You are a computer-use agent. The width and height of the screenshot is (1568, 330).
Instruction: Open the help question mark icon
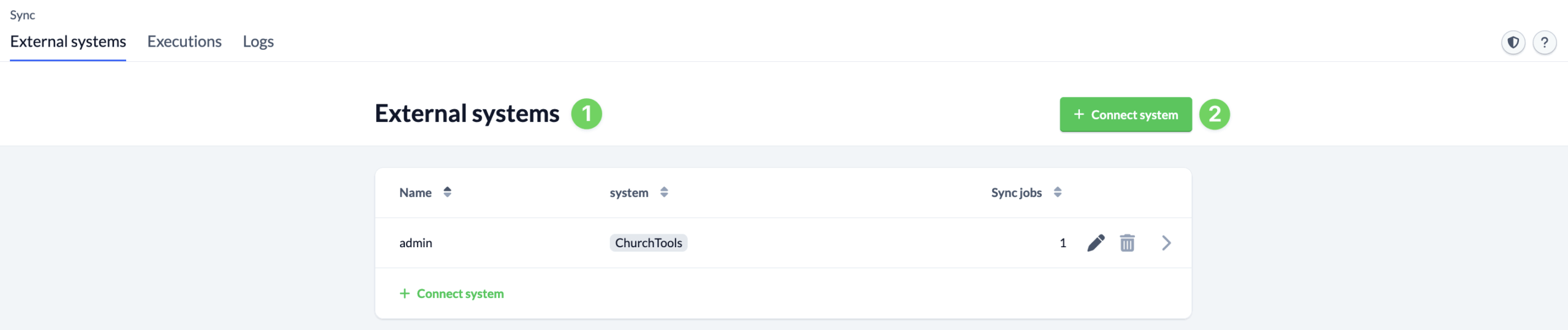pyautogui.click(x=1544, y=42)
